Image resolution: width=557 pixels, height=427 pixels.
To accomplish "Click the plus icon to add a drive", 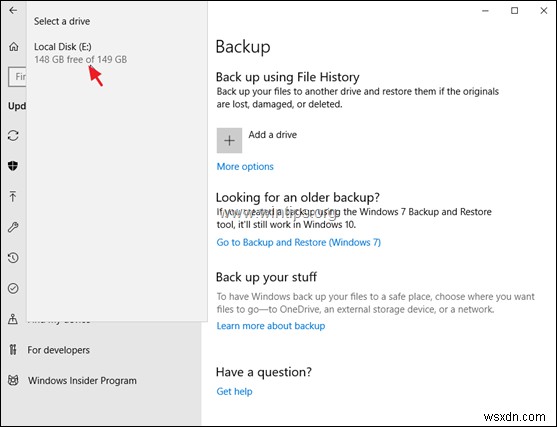I will 229,140.
